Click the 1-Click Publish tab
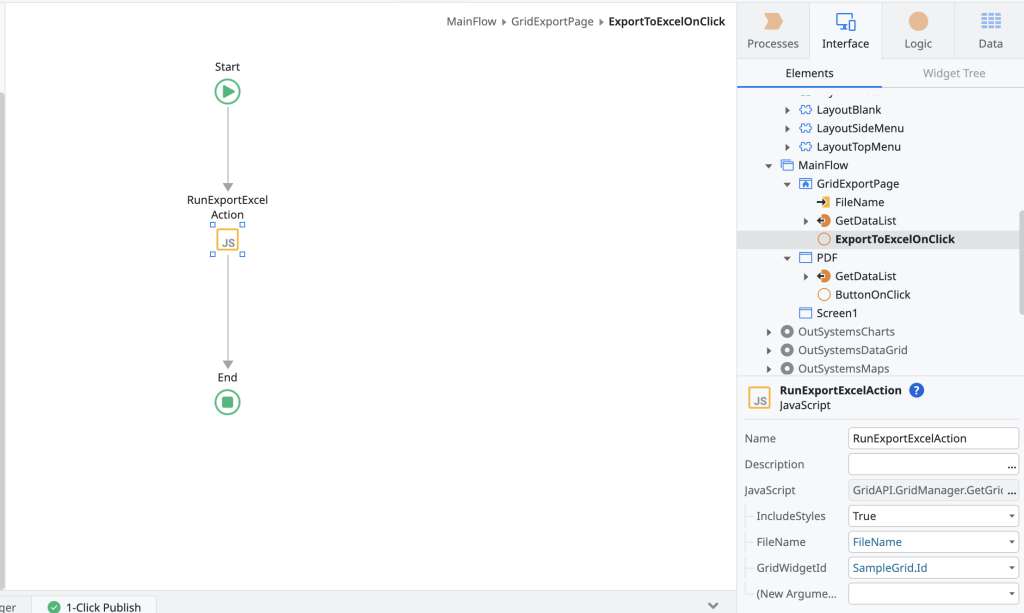 coord(95,606)
